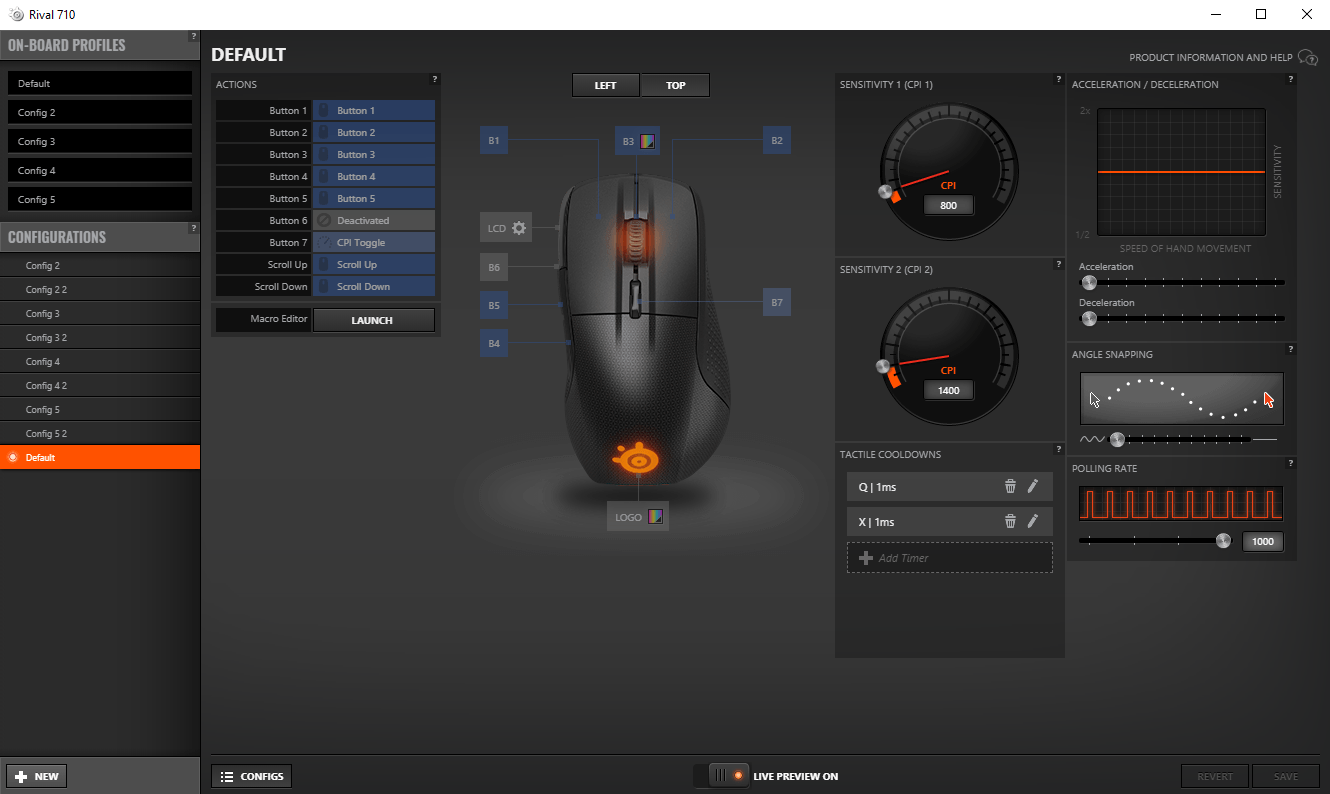Choose Config 2 2 in Configurations list
The width and height of the screenshot is (1330, 794).
click(x=100, y=289)
